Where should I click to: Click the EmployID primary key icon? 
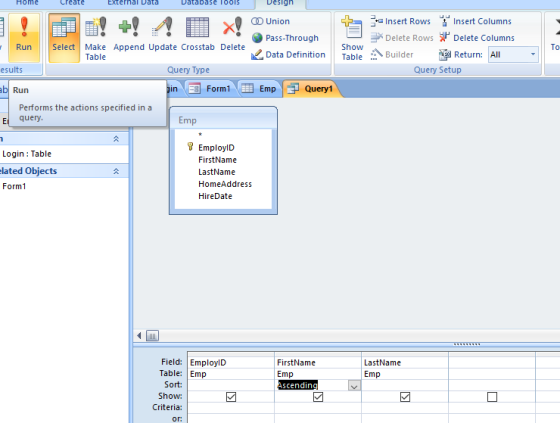[190, 147]
